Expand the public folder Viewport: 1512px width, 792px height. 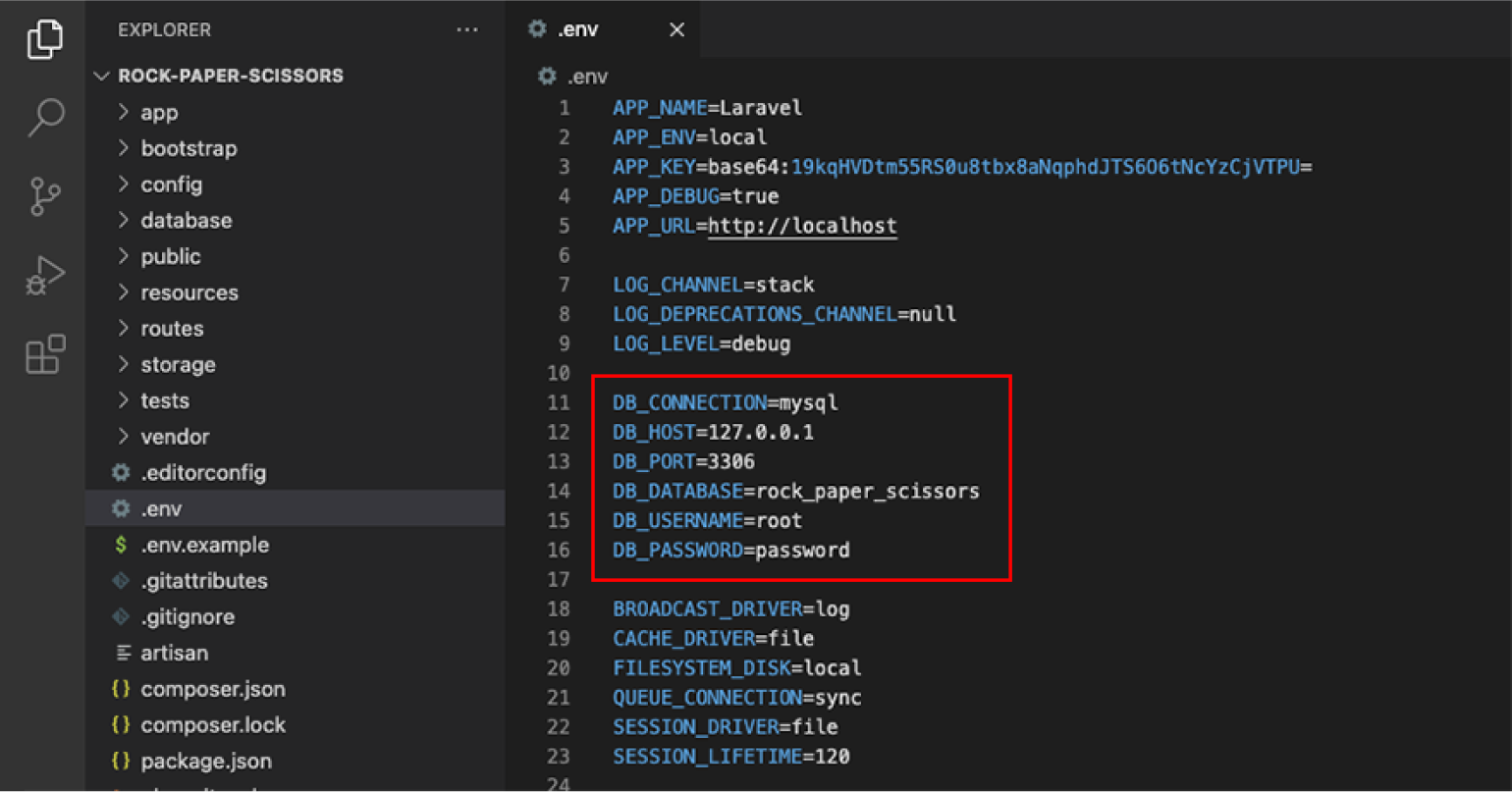pyautogui.click(x=296, y=256)
